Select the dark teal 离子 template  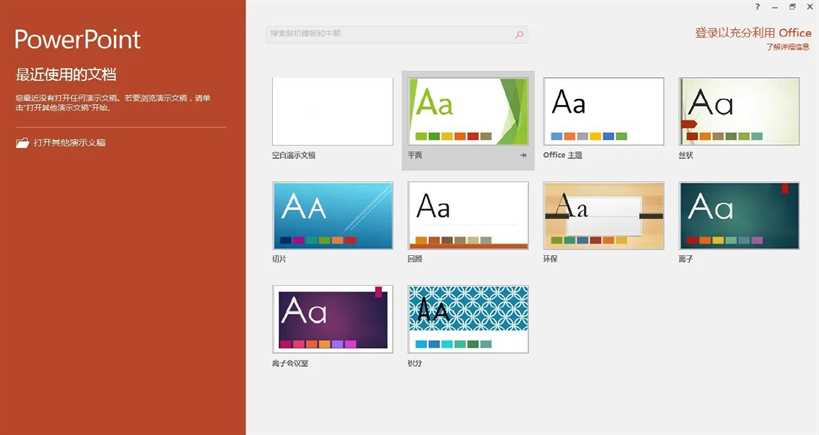(x=739, y=215)
